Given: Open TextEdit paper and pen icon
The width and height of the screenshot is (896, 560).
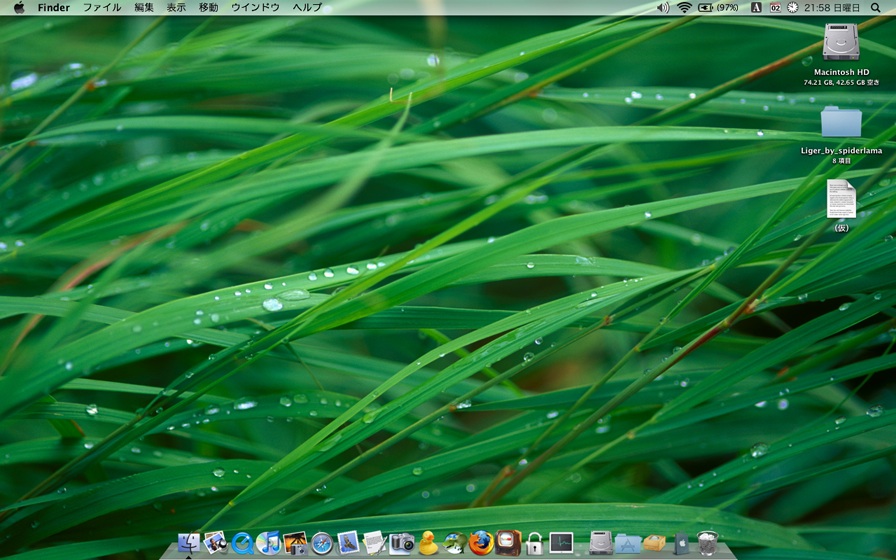Looking at the screenshot, I should pos(374,542).
